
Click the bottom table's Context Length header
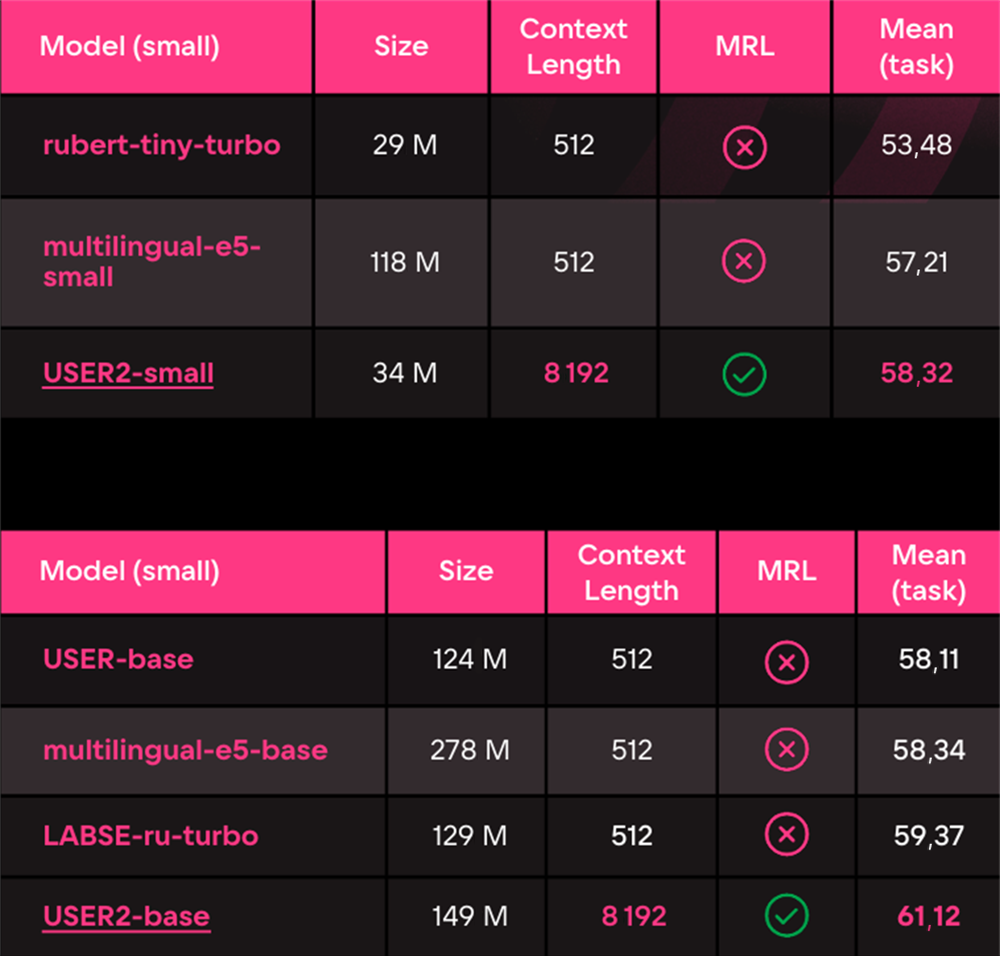point(631,573)
